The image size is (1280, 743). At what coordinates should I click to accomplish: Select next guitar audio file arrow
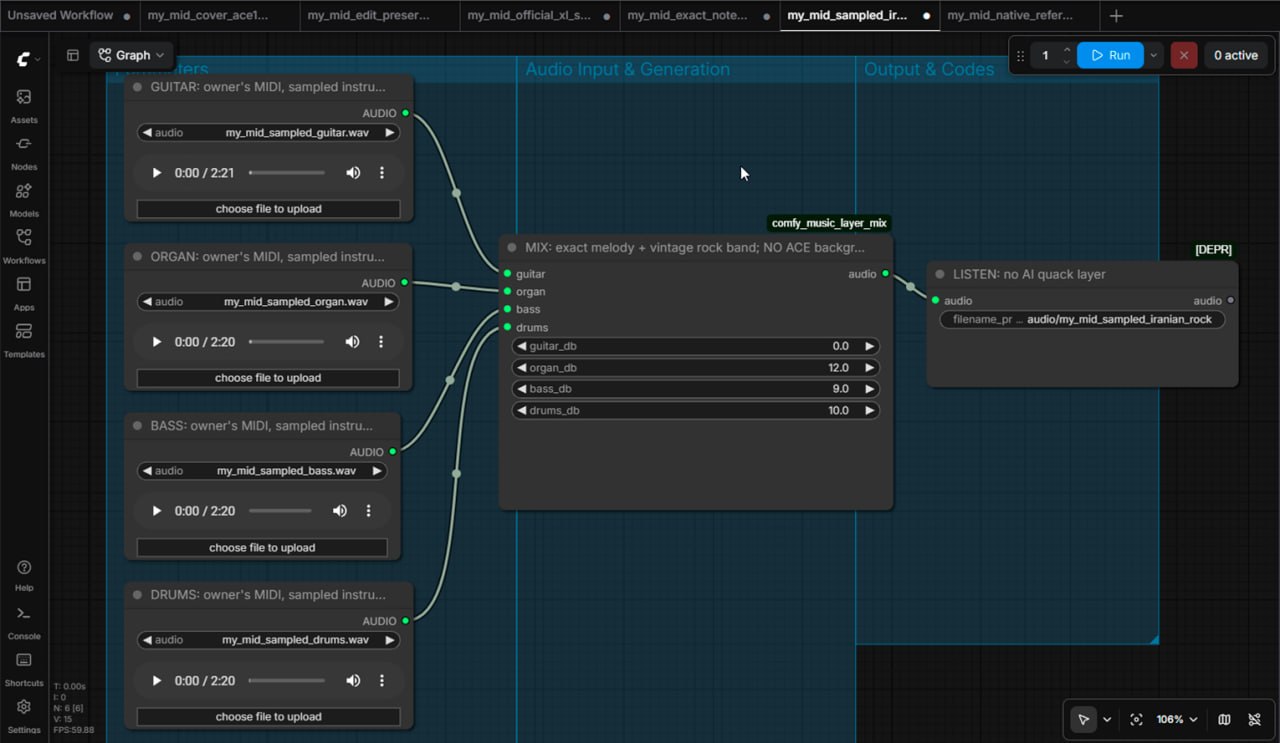pos(389,132)
